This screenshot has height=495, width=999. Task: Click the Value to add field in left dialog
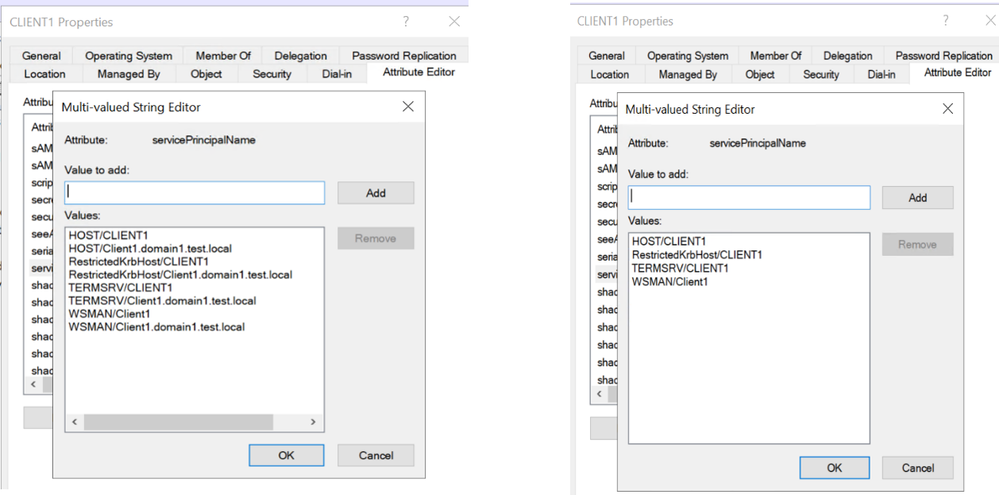point(195,192)
